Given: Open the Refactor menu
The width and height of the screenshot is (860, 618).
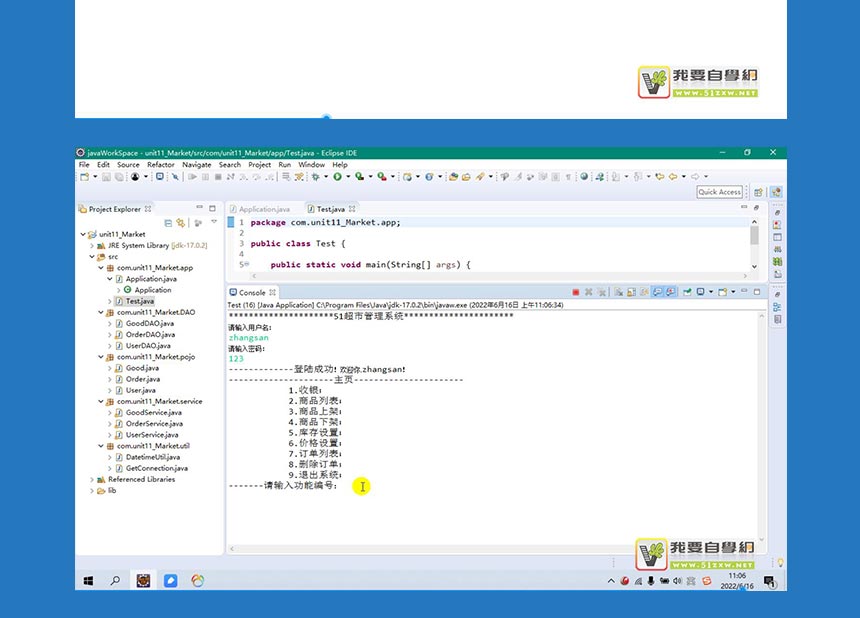Looking at the screenshot, I should [161, 165].
